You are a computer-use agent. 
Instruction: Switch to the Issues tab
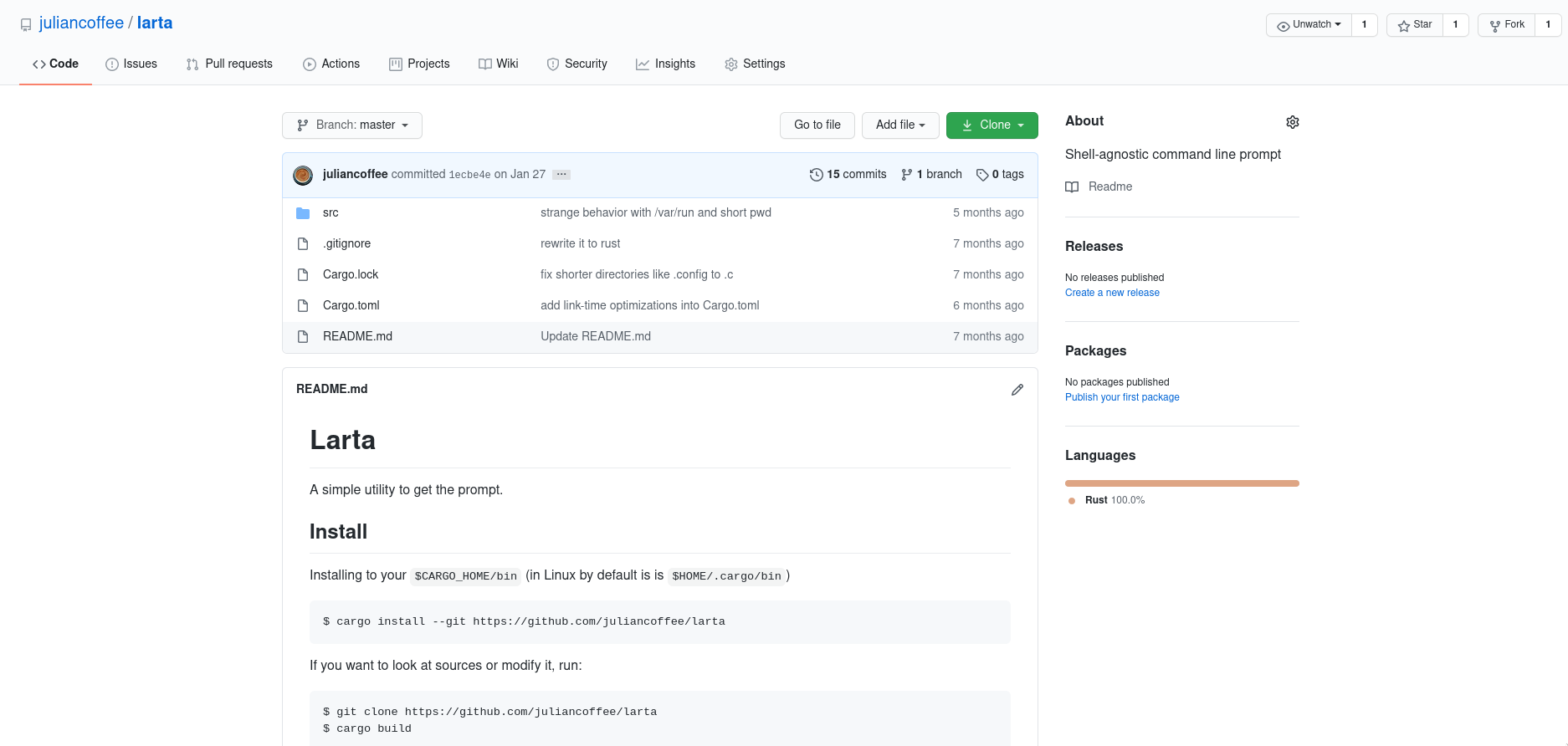click(x=131, y=64)
